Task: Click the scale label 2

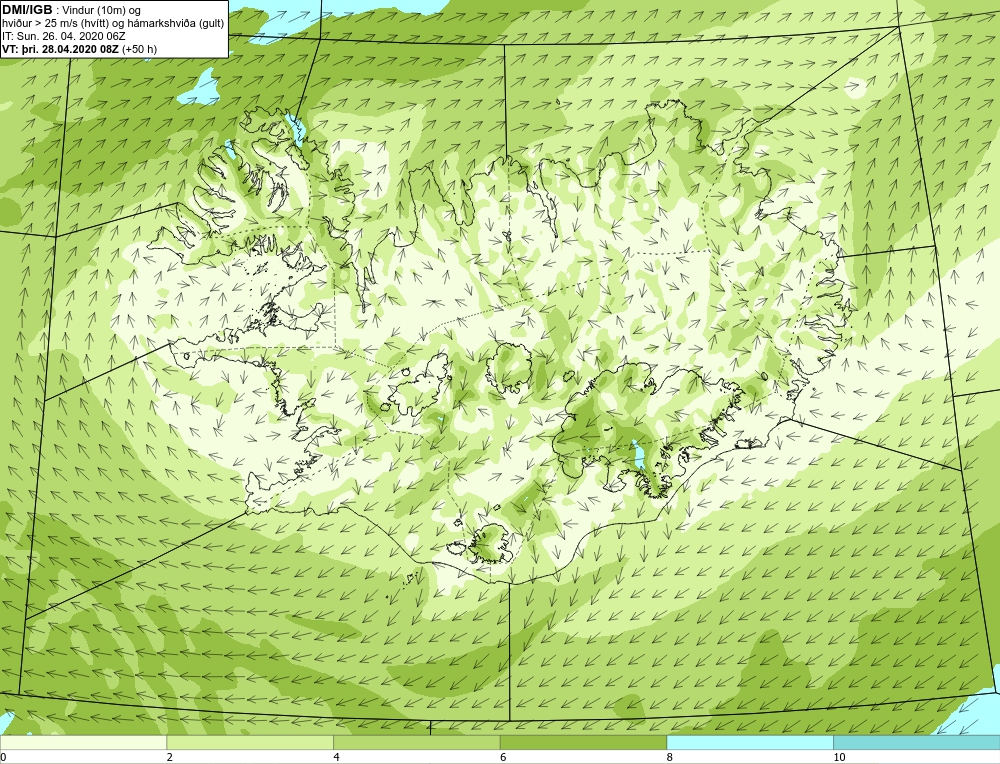Action: (170, 757)
